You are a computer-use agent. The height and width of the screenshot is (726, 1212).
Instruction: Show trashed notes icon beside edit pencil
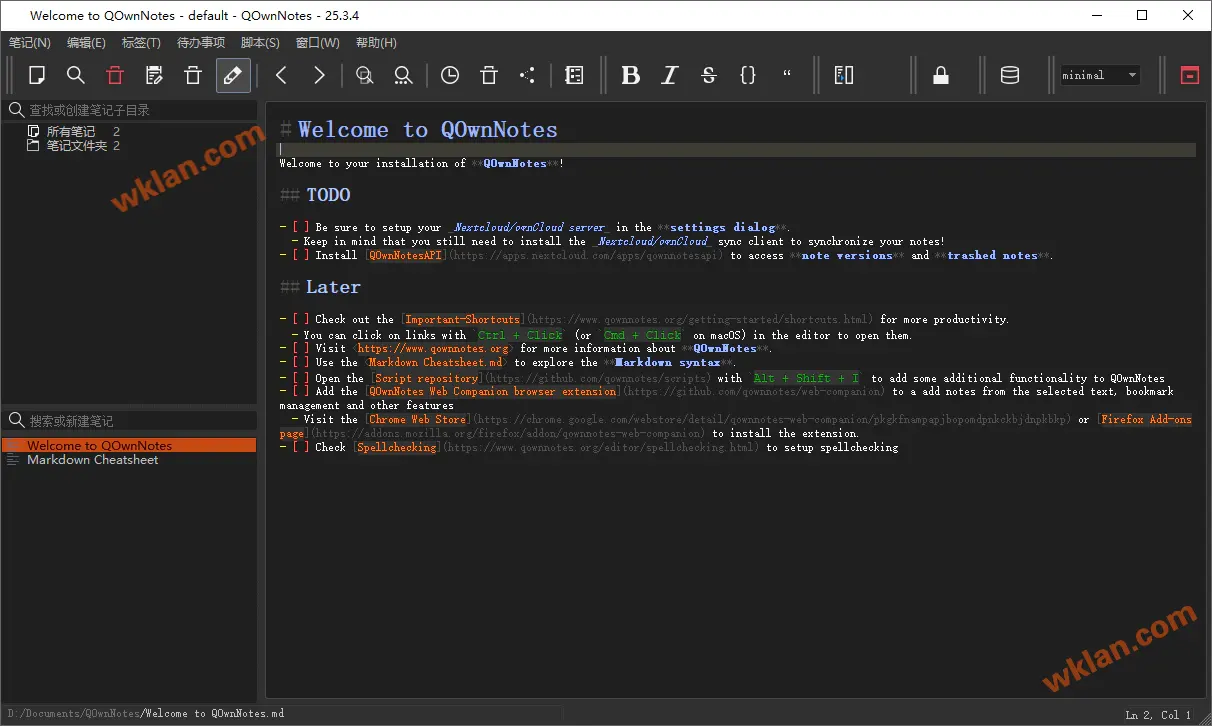193,75
